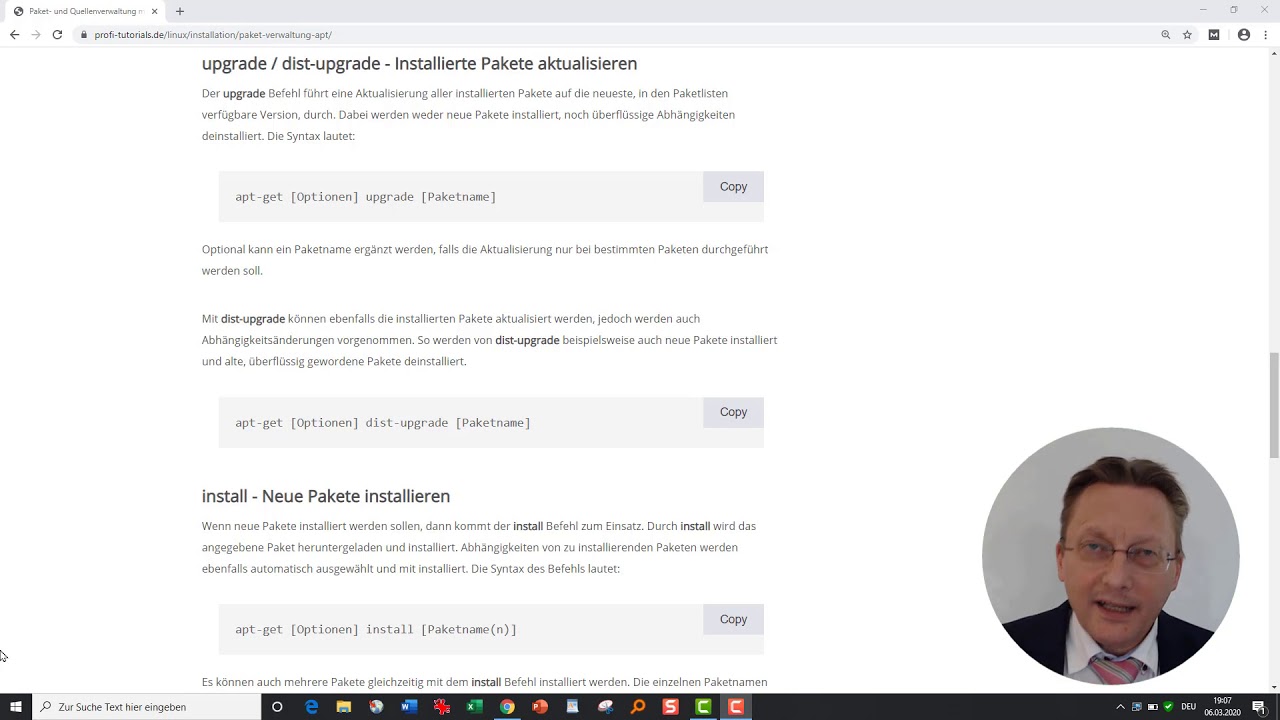The width and height of the screenshot is (1280, 720).
Task: Open the clock showing 19:07
Action: [1222, 706]
